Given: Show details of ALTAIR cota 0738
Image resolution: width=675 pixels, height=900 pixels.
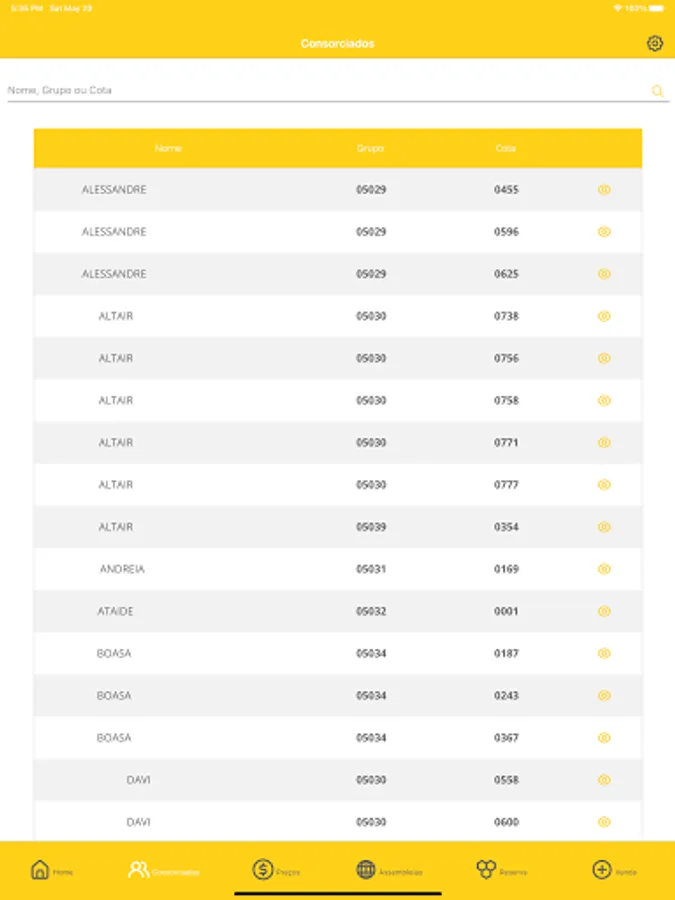Looking at the screenshot, I should pyautogui.click(x=604, y=316).
